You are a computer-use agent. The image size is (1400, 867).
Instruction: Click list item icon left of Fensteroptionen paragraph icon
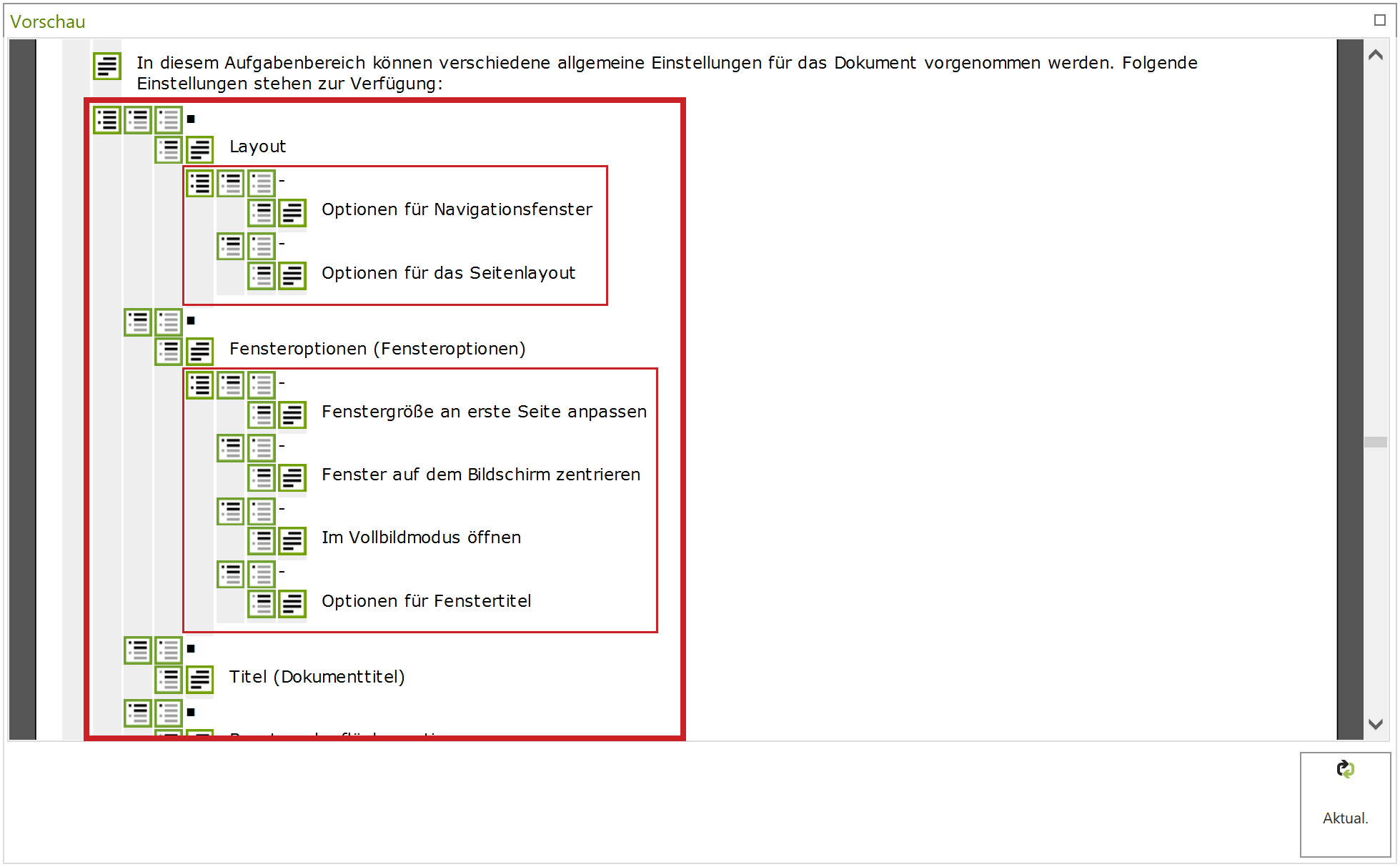tap(169, 352)
